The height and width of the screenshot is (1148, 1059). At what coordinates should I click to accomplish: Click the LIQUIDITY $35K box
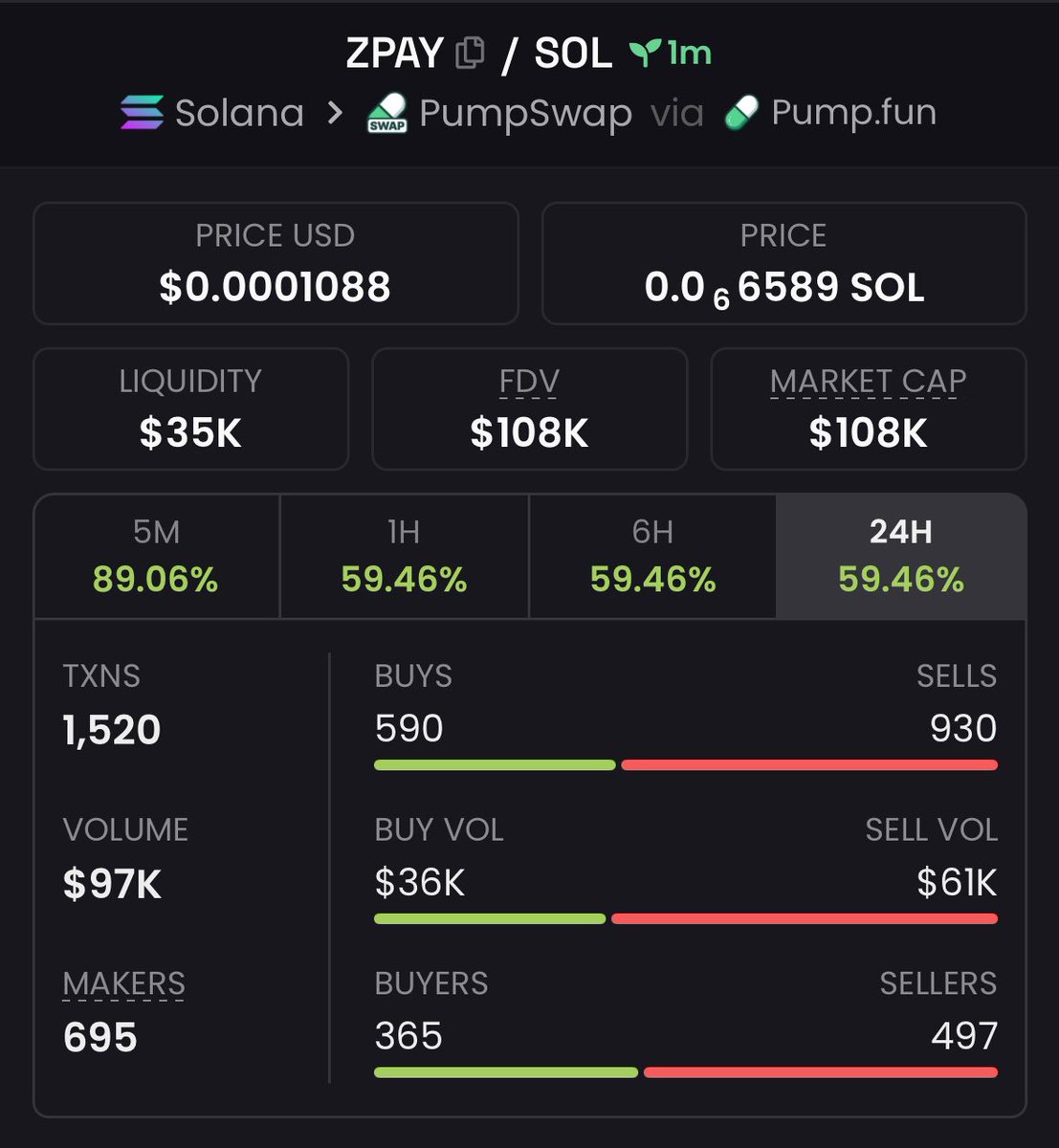tap(190, 408)
